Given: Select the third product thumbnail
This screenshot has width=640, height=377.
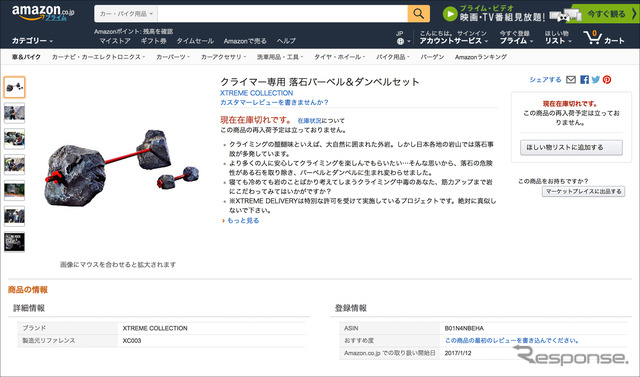Looking at the screenshot, I should coord(15,139).
